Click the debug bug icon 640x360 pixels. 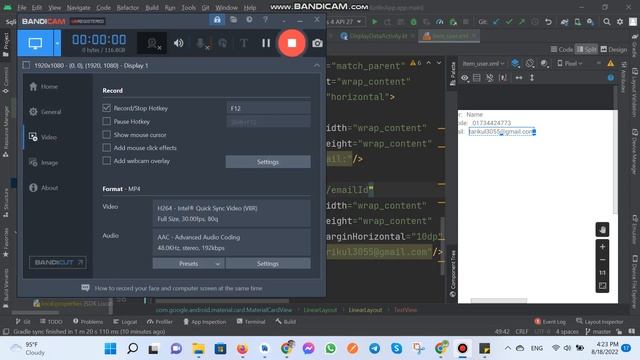tap(413, 22)
